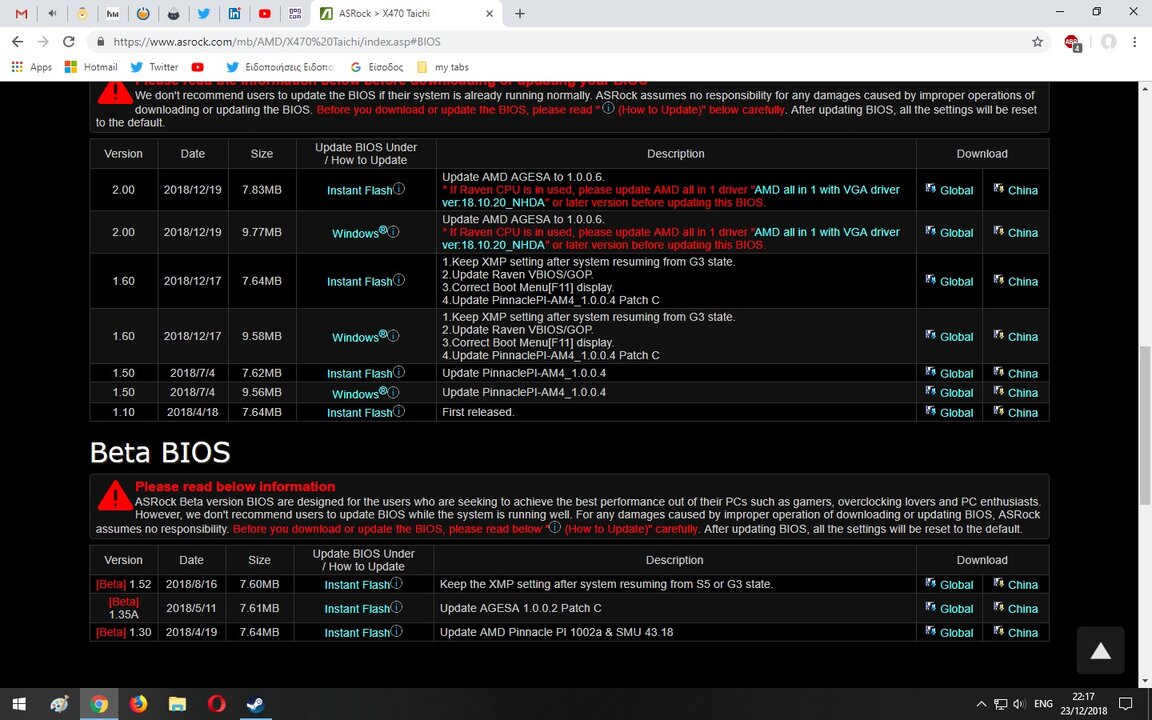Open the Twitter bookmark in bookmarks bar
The image size is (1152, 720).
pos(154,67)
